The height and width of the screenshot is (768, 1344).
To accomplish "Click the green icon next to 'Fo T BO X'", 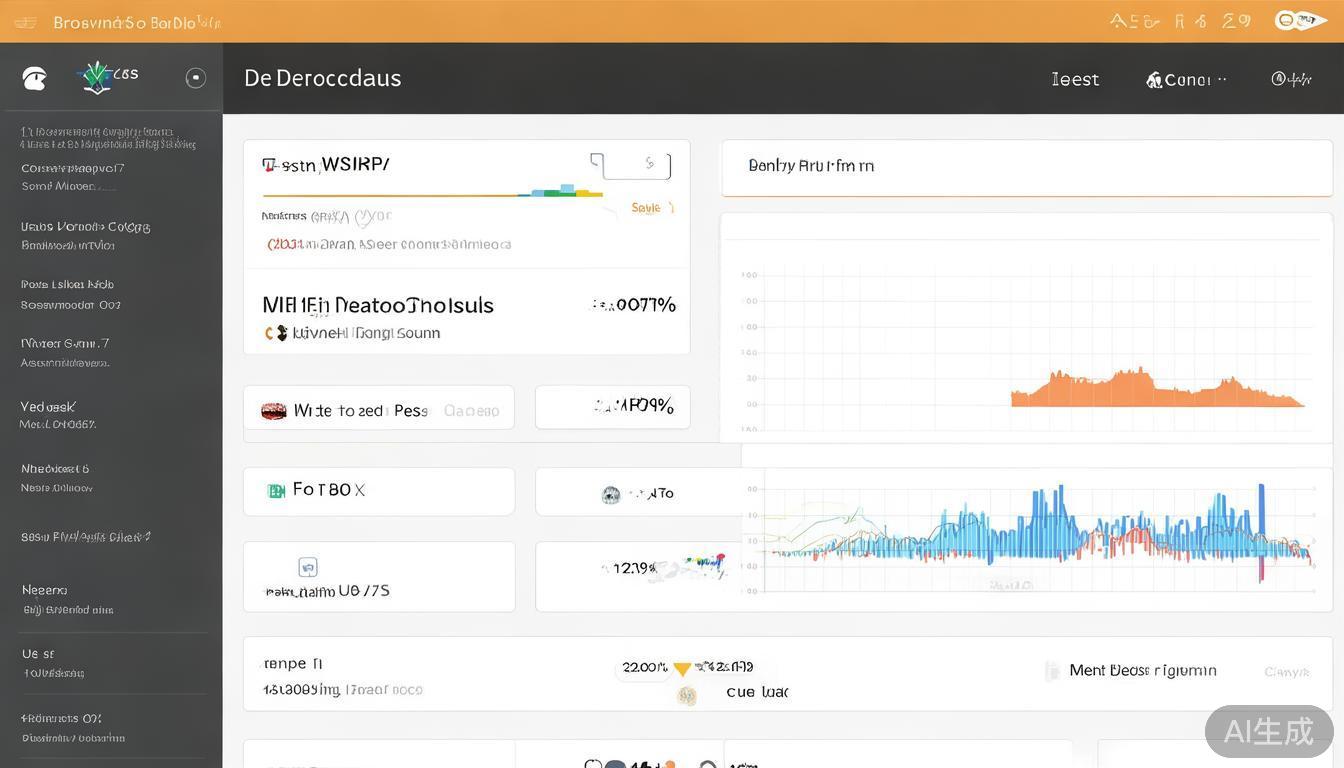I will tap(276, 491).
